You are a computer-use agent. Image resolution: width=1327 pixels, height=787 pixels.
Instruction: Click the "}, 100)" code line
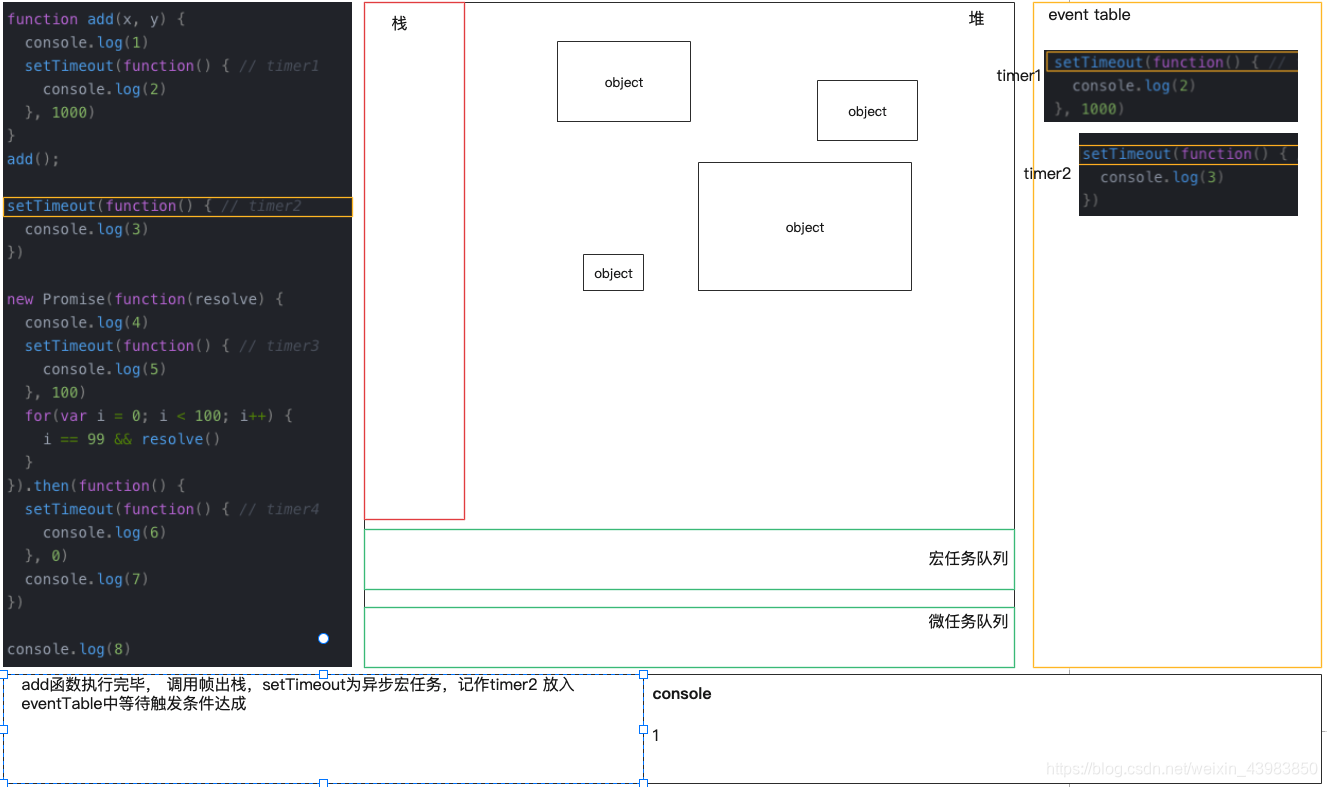[x=55, y=392]
